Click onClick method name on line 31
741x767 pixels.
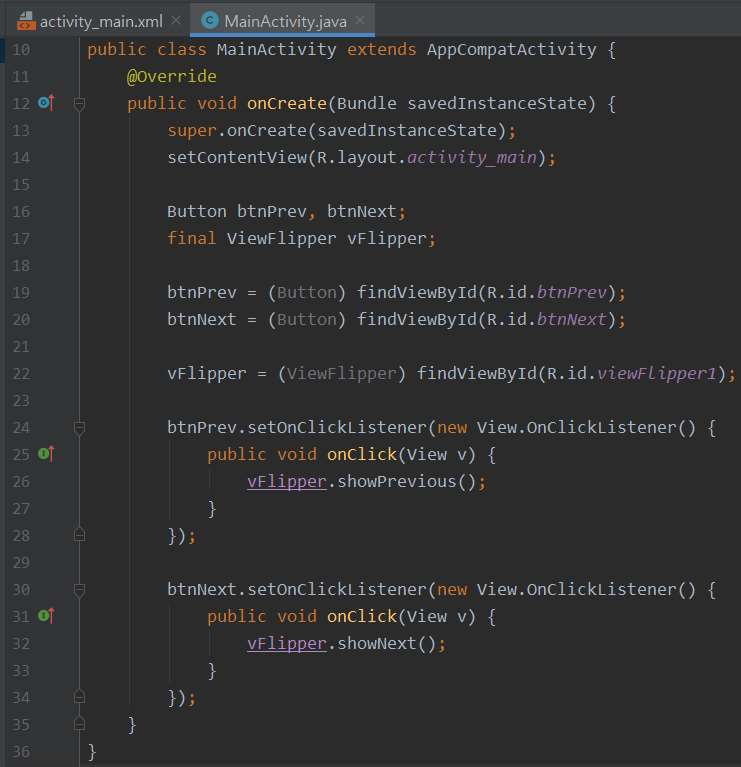361,616
